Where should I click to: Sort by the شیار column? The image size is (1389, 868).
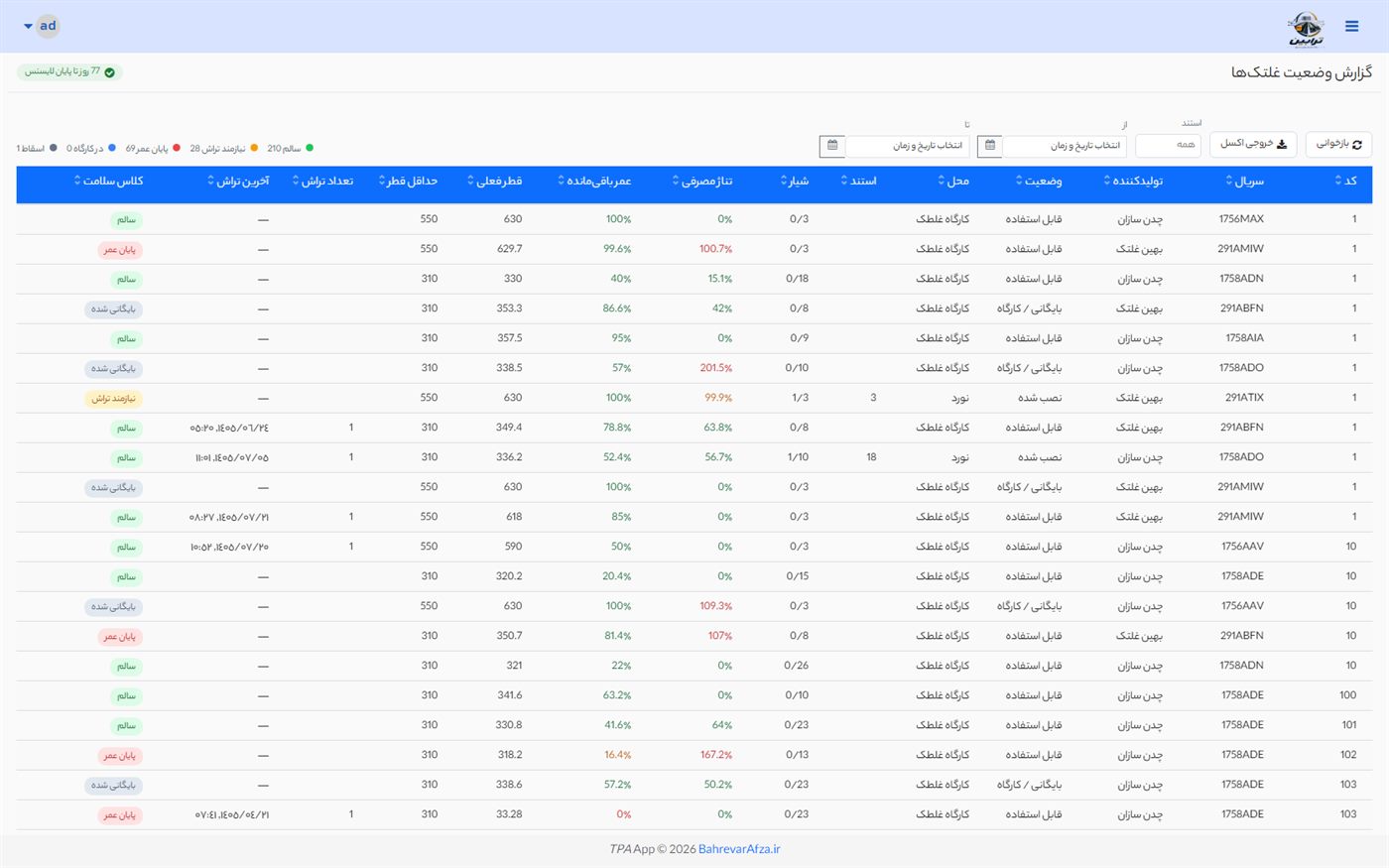click(x=795, y=182)
